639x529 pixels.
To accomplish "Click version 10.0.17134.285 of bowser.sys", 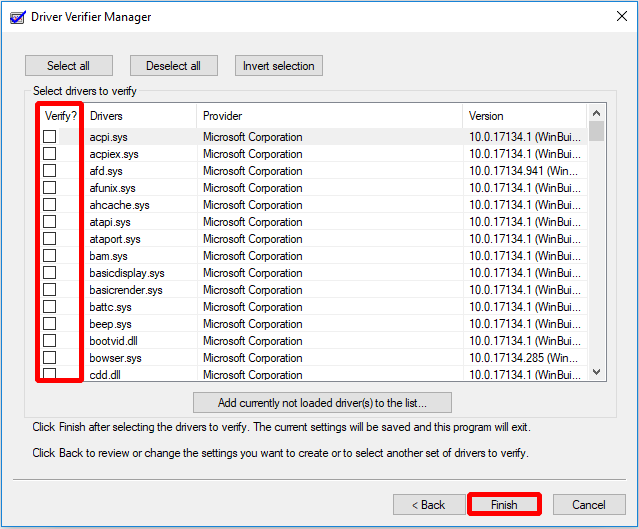I will coord(523,358).
